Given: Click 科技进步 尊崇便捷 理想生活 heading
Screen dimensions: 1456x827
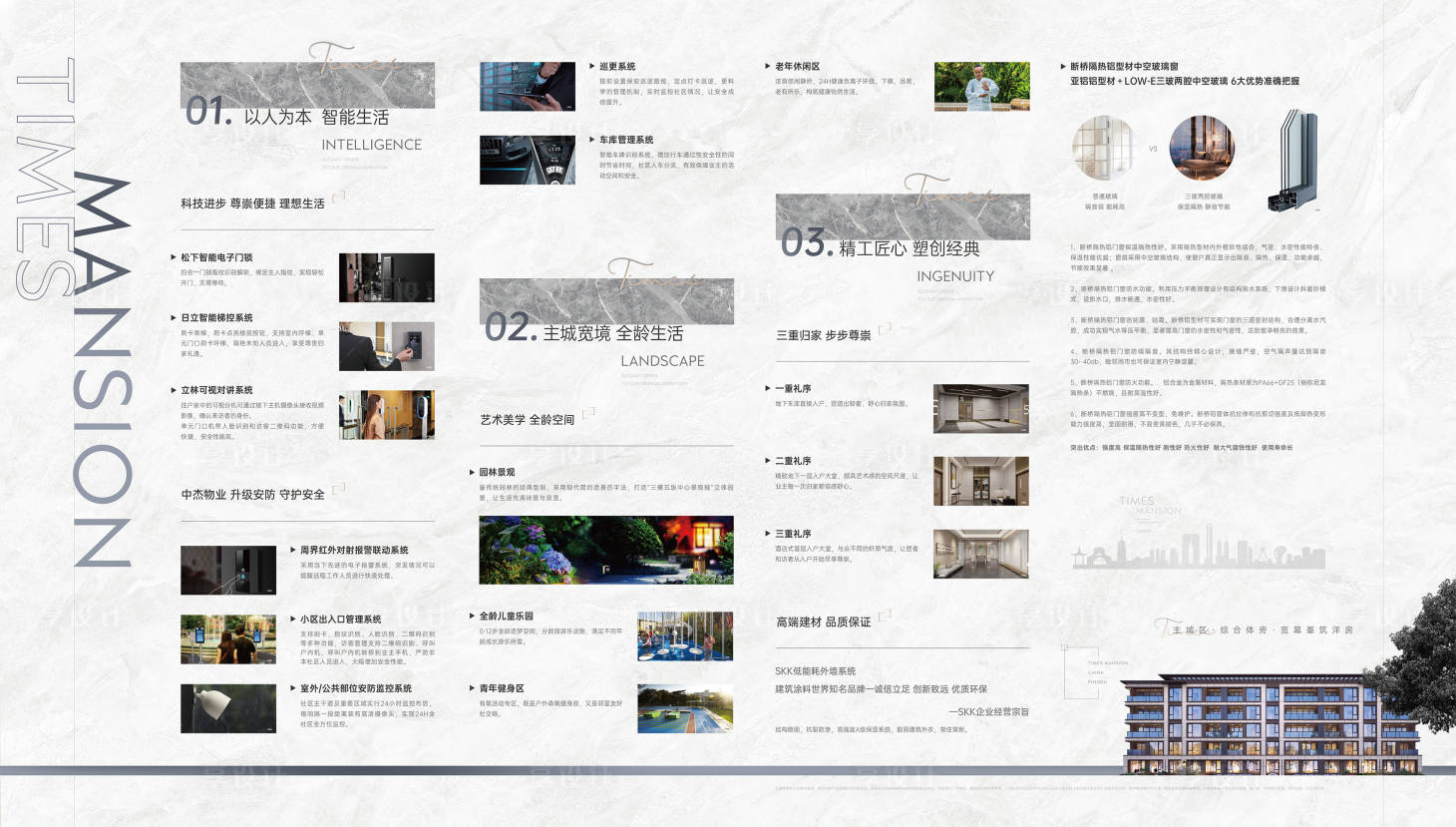Looking at the screenshot, I should tap(252, 204).
